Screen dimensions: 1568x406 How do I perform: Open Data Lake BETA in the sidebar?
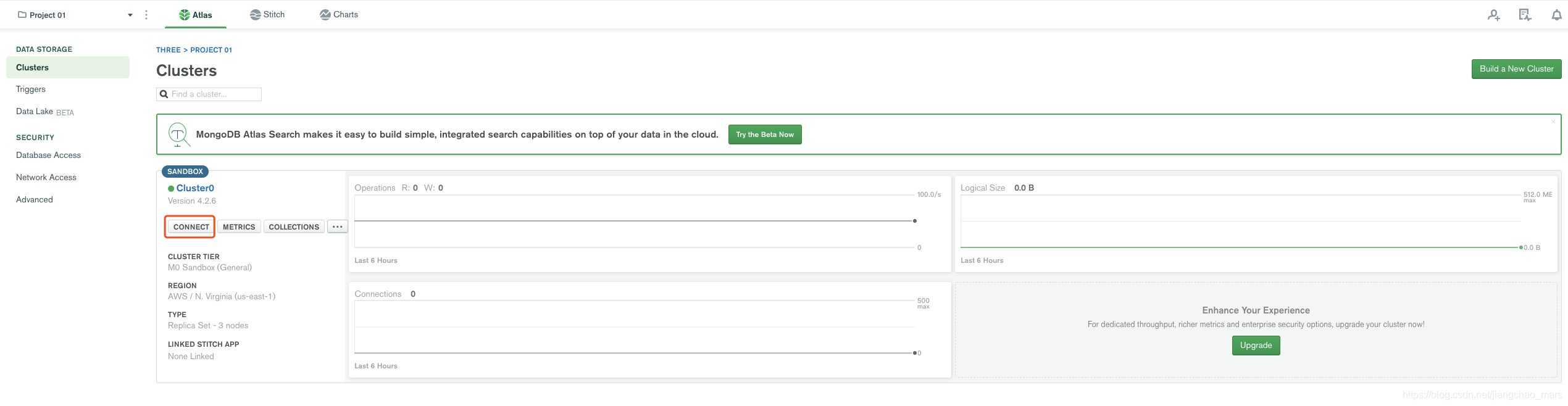[x=45, y=112]
